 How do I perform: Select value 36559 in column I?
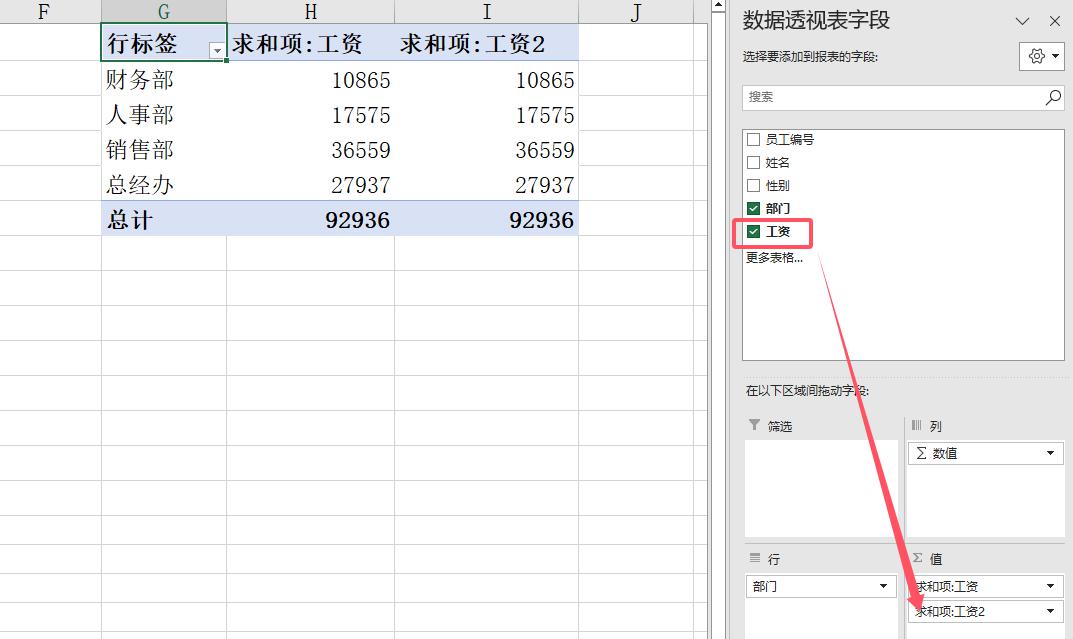(x=487, y=149)
